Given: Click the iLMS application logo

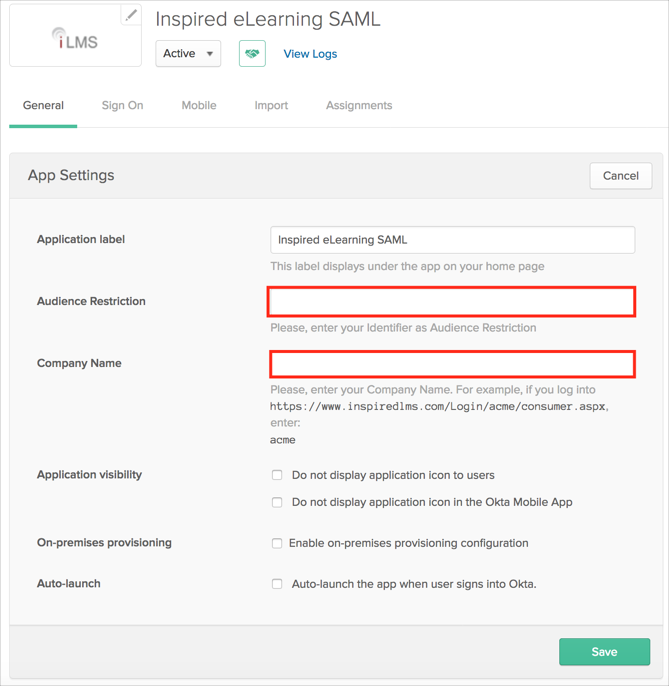Looking at the screenshot, I should click(76, 38).
